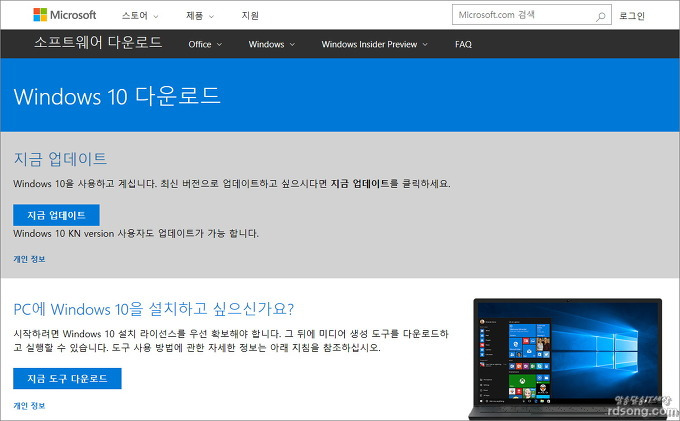680x421 pixels.
Task: Click the 지금 업데이트 section heading
Action: point(60,159)
